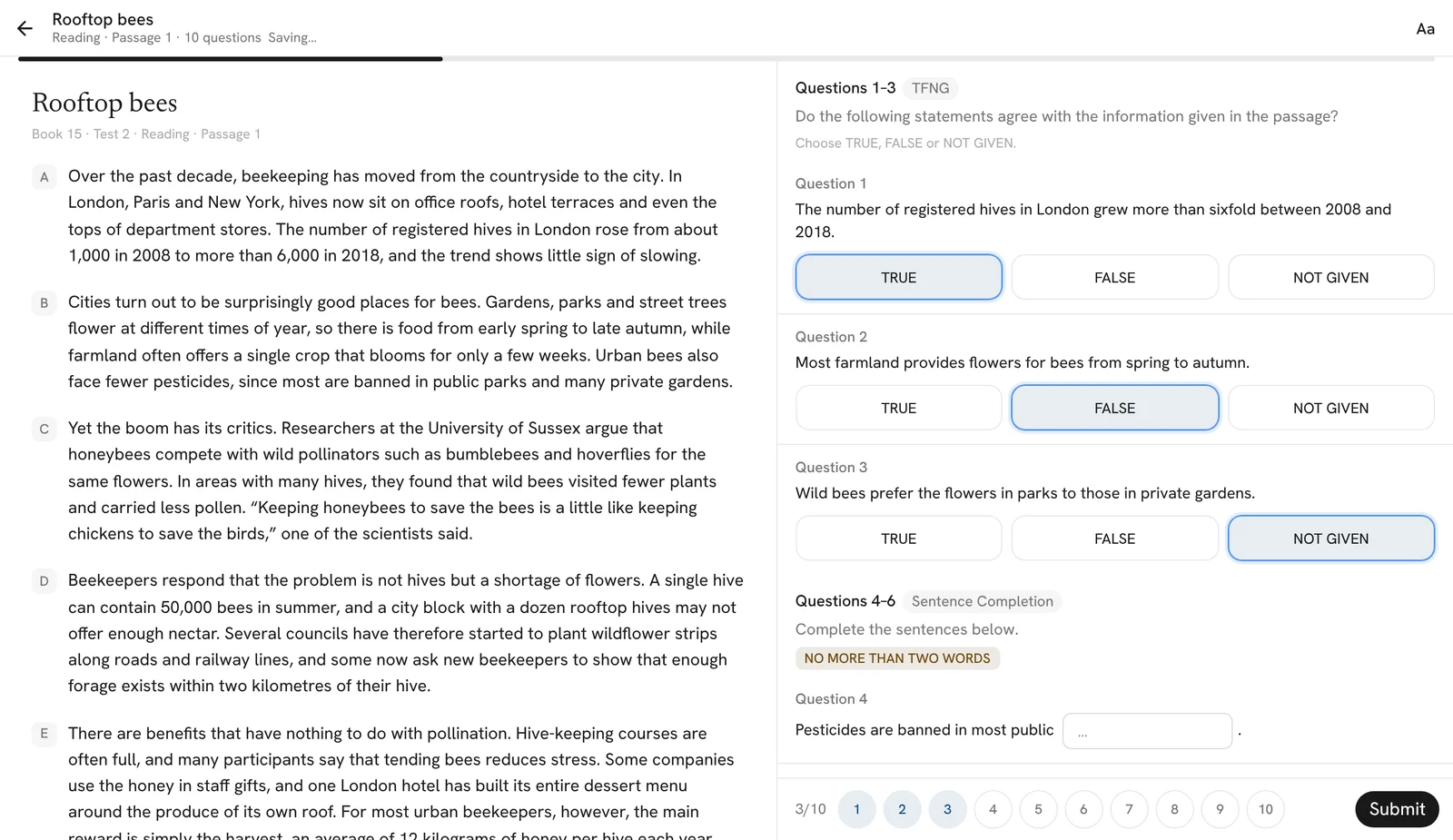Click the TFNG question type tag
Image resolution: width=1453 pixels, height=840 pixels.
[x=930, y=88]
